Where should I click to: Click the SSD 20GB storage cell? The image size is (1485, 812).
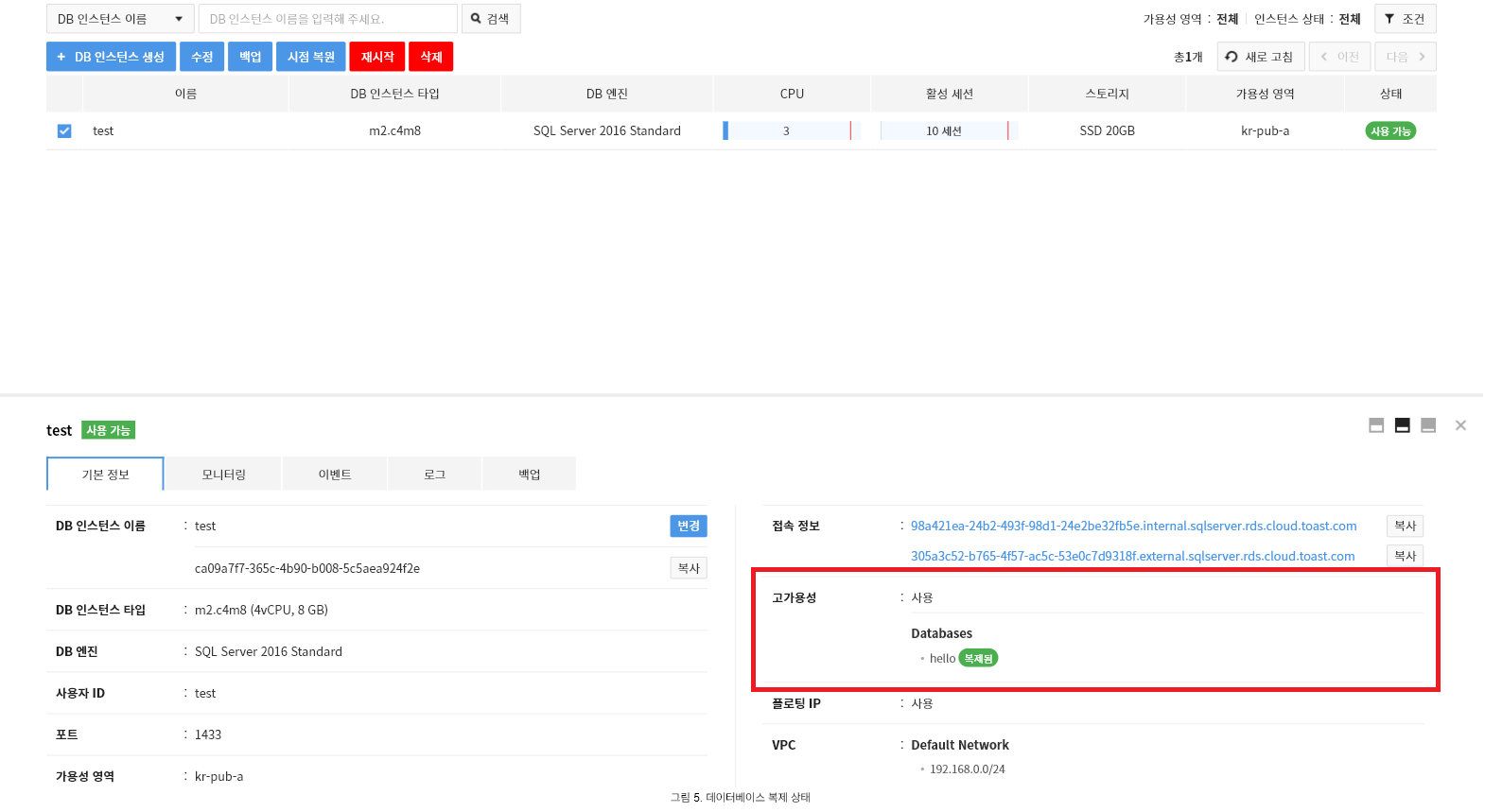coord(1107,131)
